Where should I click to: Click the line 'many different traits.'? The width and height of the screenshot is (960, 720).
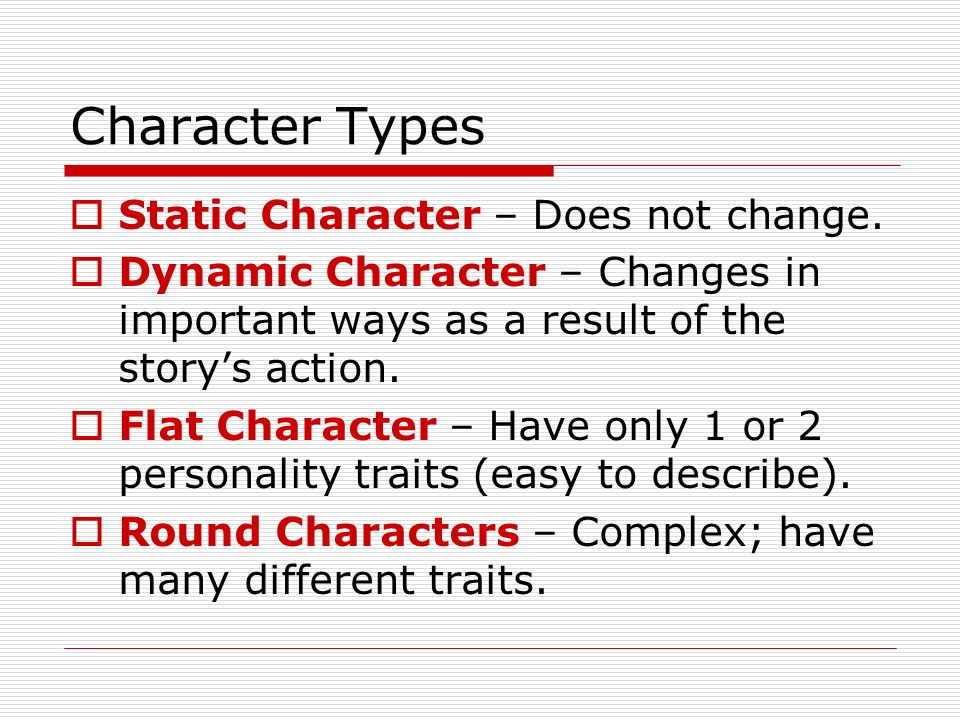pyautogui.click(x=332, y=581)
